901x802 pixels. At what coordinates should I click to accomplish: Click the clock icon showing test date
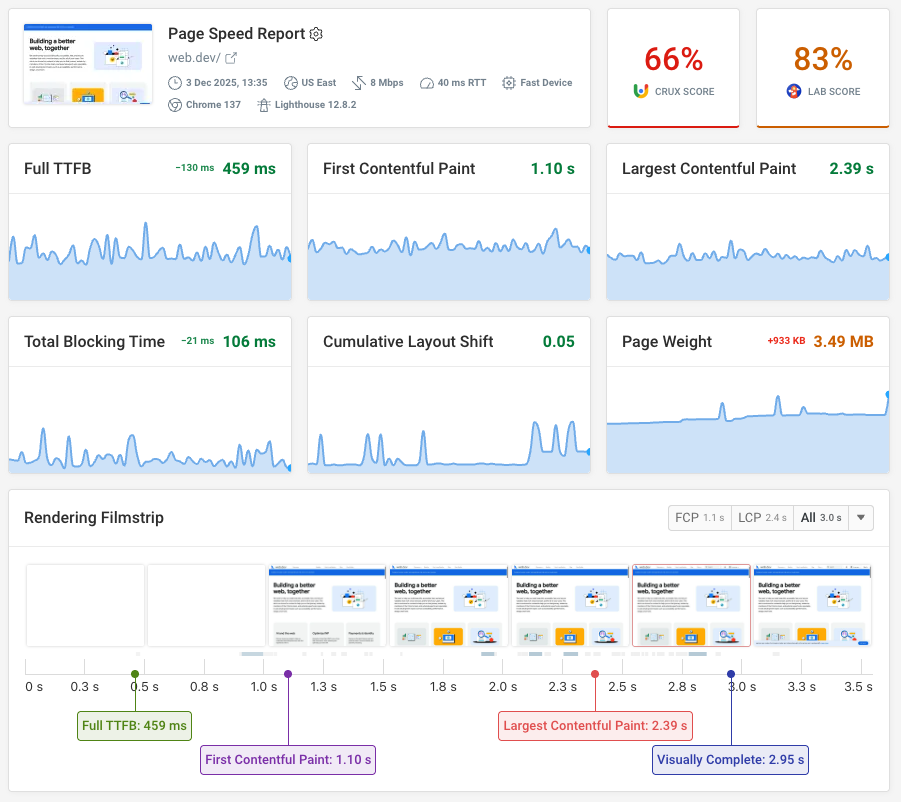(175, 83)
